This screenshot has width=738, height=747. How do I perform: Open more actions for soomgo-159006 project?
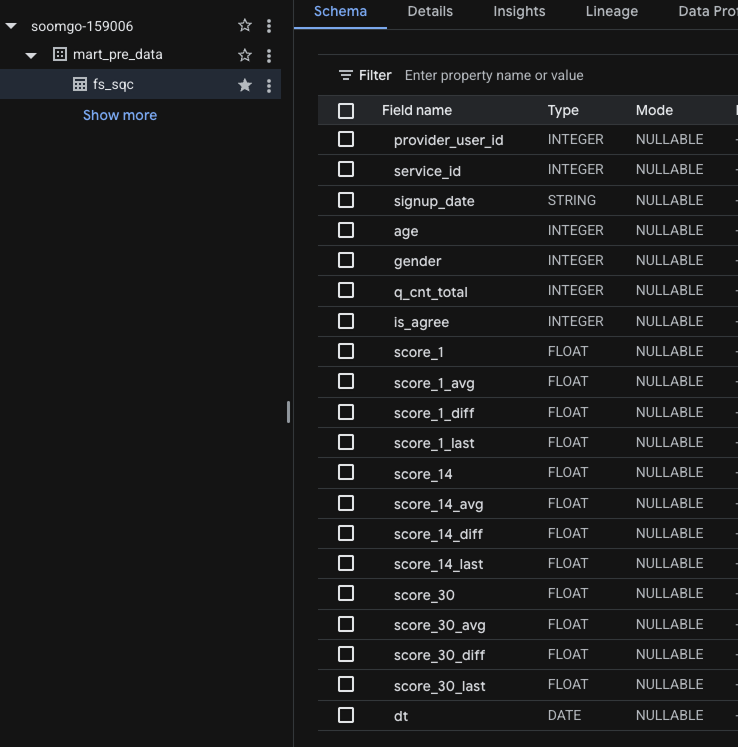pyautogui.click(x=269, y=26)
